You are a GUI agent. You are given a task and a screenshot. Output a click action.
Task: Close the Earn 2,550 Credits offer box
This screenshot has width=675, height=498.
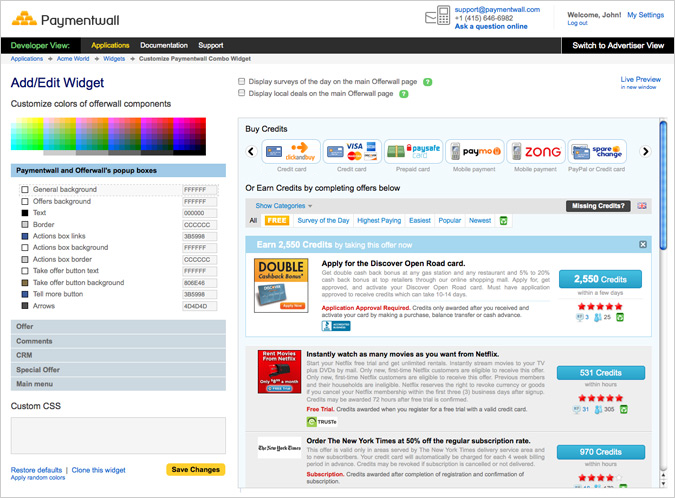click(x=643, y=244)
